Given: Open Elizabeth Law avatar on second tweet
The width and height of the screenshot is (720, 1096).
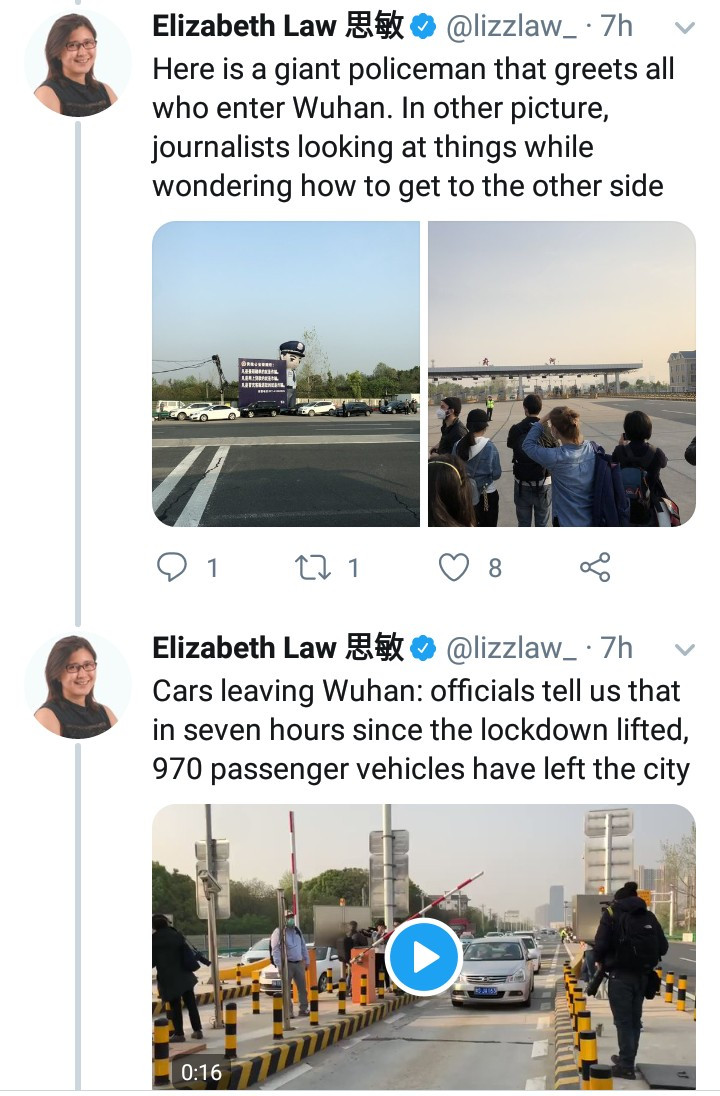Looking at the screenshot, I should pyautogui.click(x=78, y=686).
